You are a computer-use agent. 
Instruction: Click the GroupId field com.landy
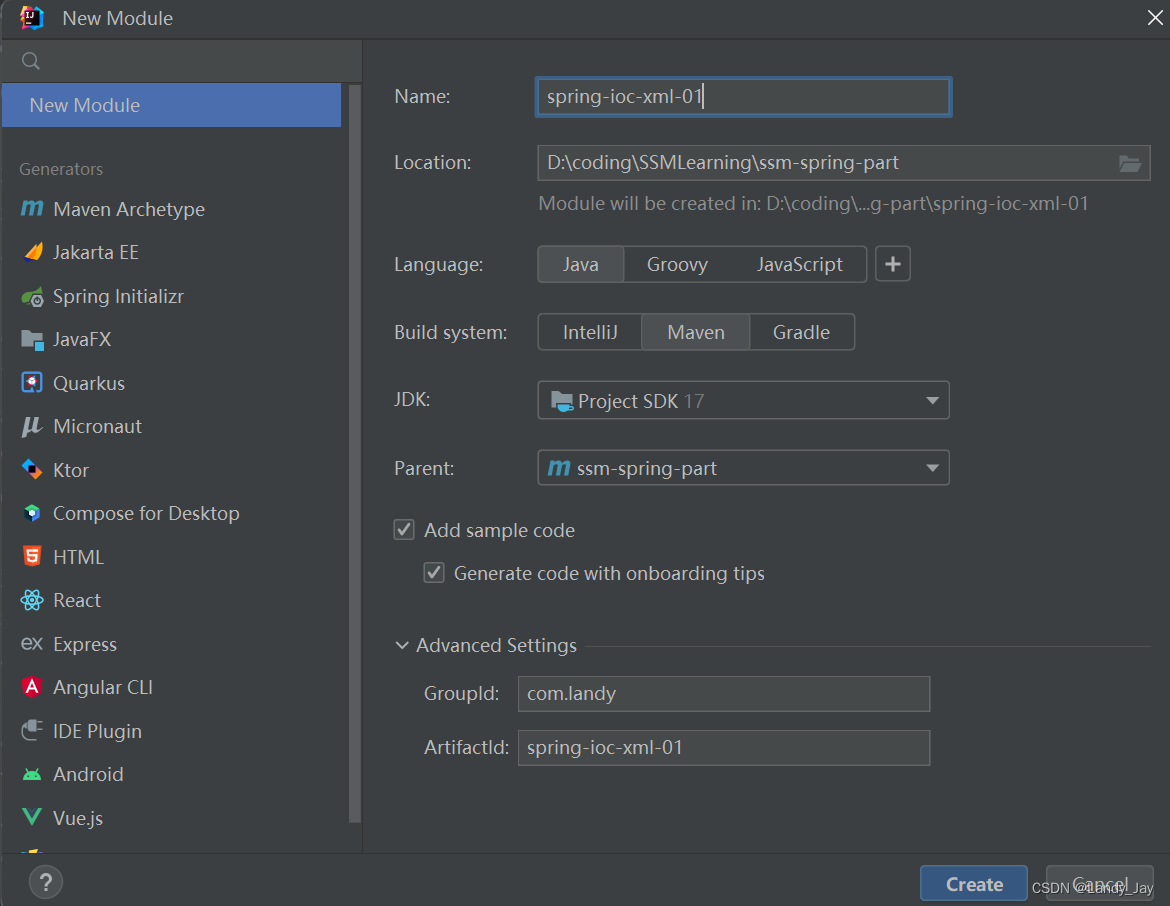[724, 694]
